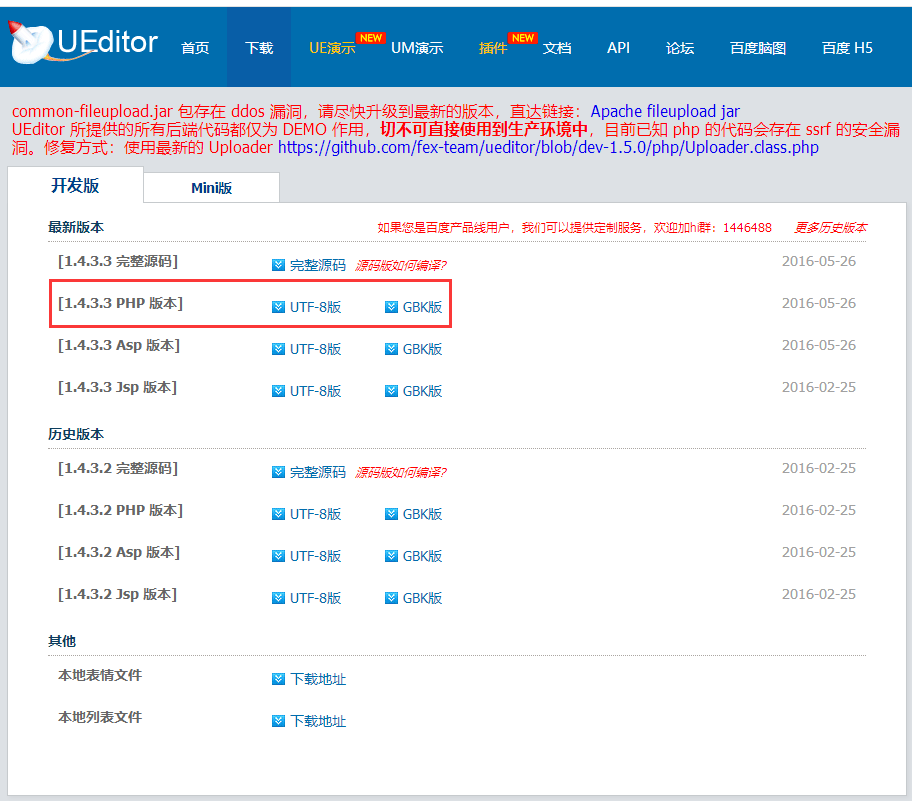Open the 插件 nav item
This screenshot has width=912, height=801.
pyautogui.click(x=493, y=48)
